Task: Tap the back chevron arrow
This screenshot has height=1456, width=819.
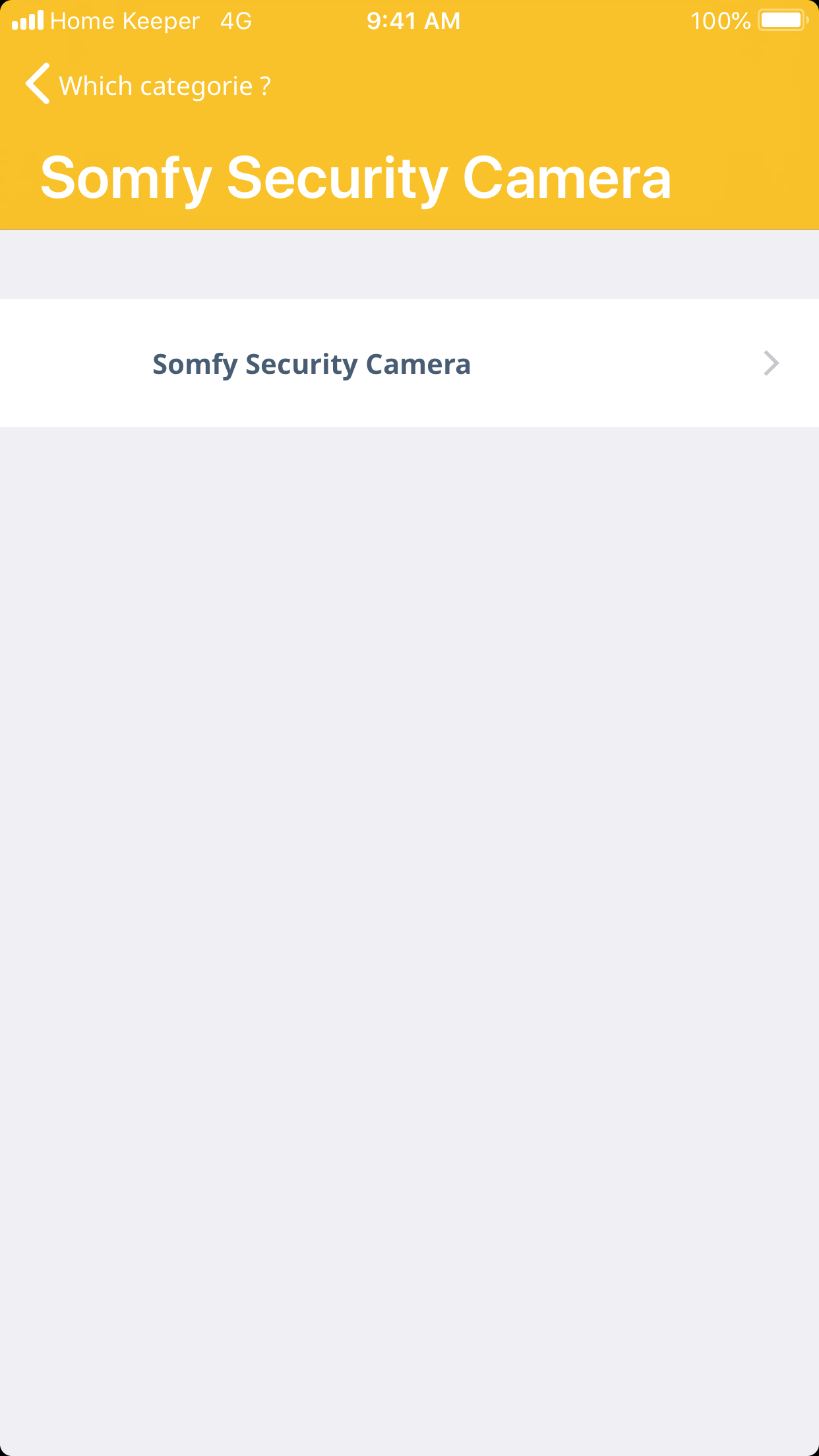Action: click(38, 84)
